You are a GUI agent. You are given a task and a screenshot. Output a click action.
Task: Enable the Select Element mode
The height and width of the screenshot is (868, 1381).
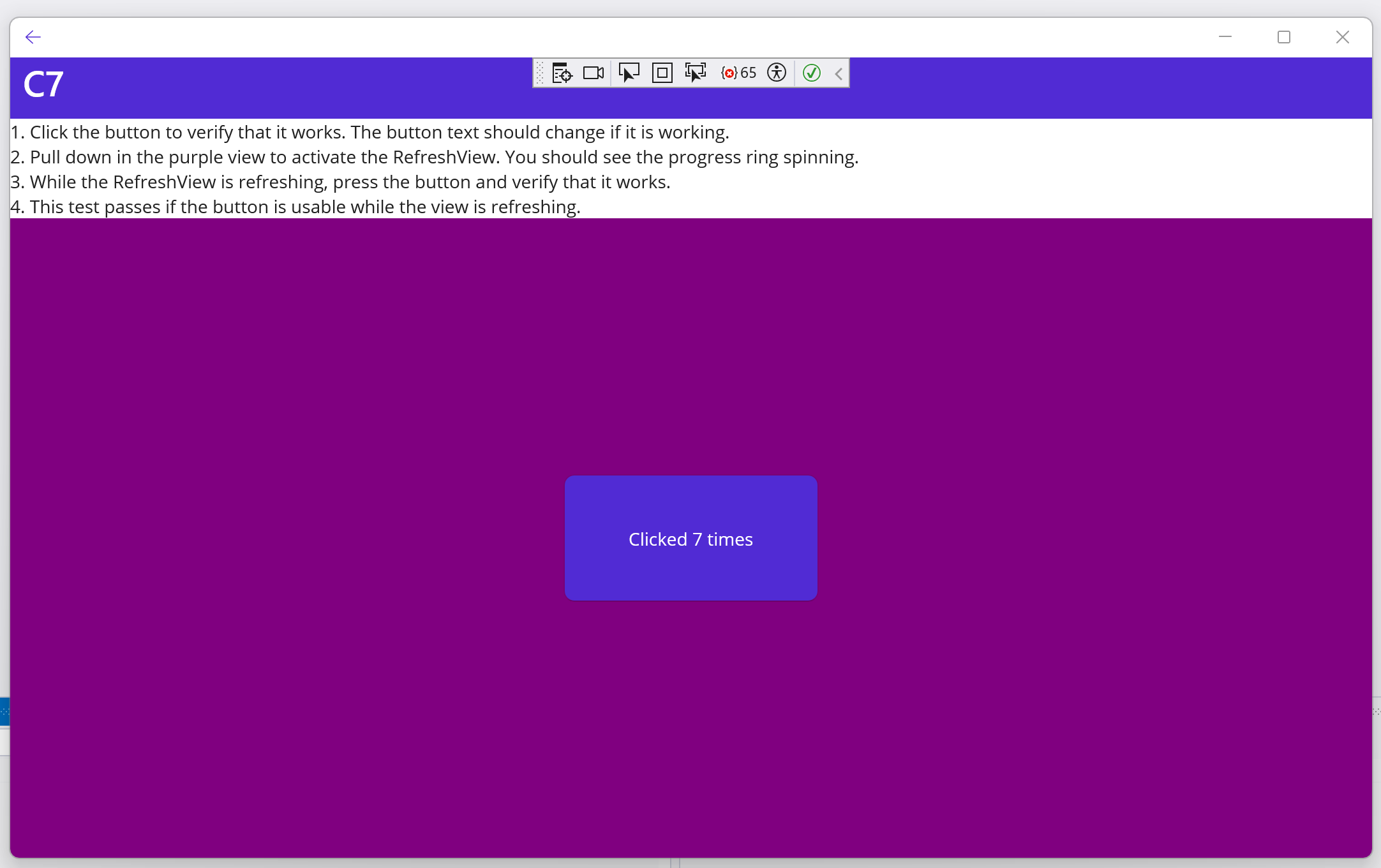(629, 73)
